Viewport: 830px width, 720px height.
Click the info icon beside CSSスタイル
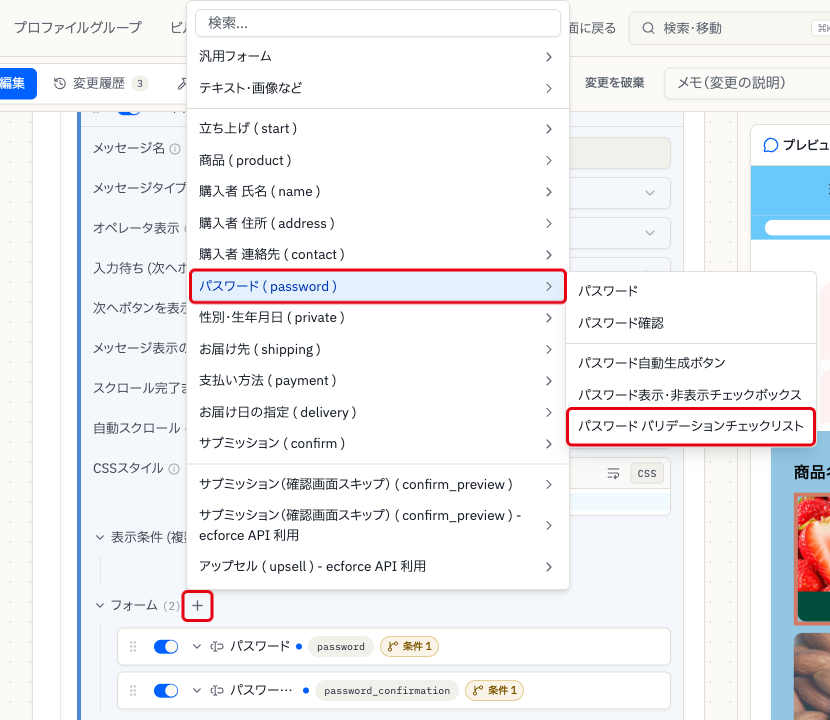(174, 469)
